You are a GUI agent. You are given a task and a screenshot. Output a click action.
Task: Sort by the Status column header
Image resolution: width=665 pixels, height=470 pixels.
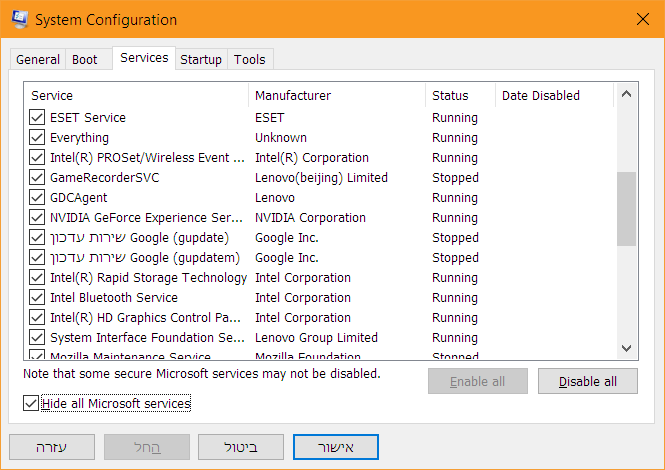point(461,95)
